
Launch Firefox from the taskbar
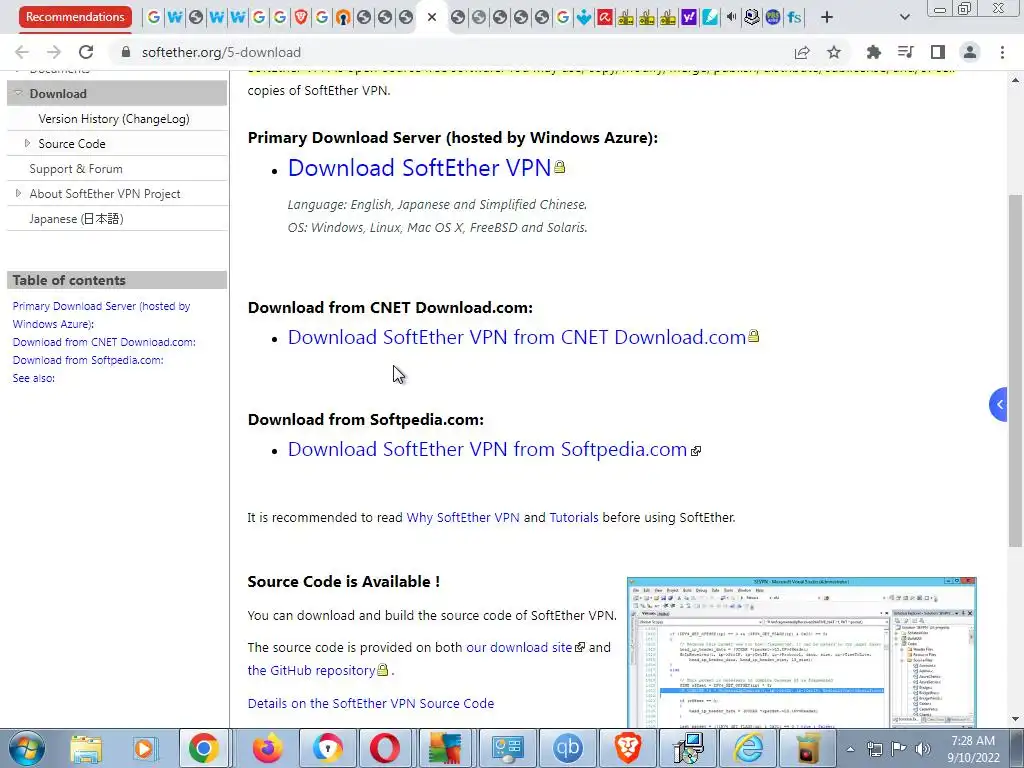point(268,748)
